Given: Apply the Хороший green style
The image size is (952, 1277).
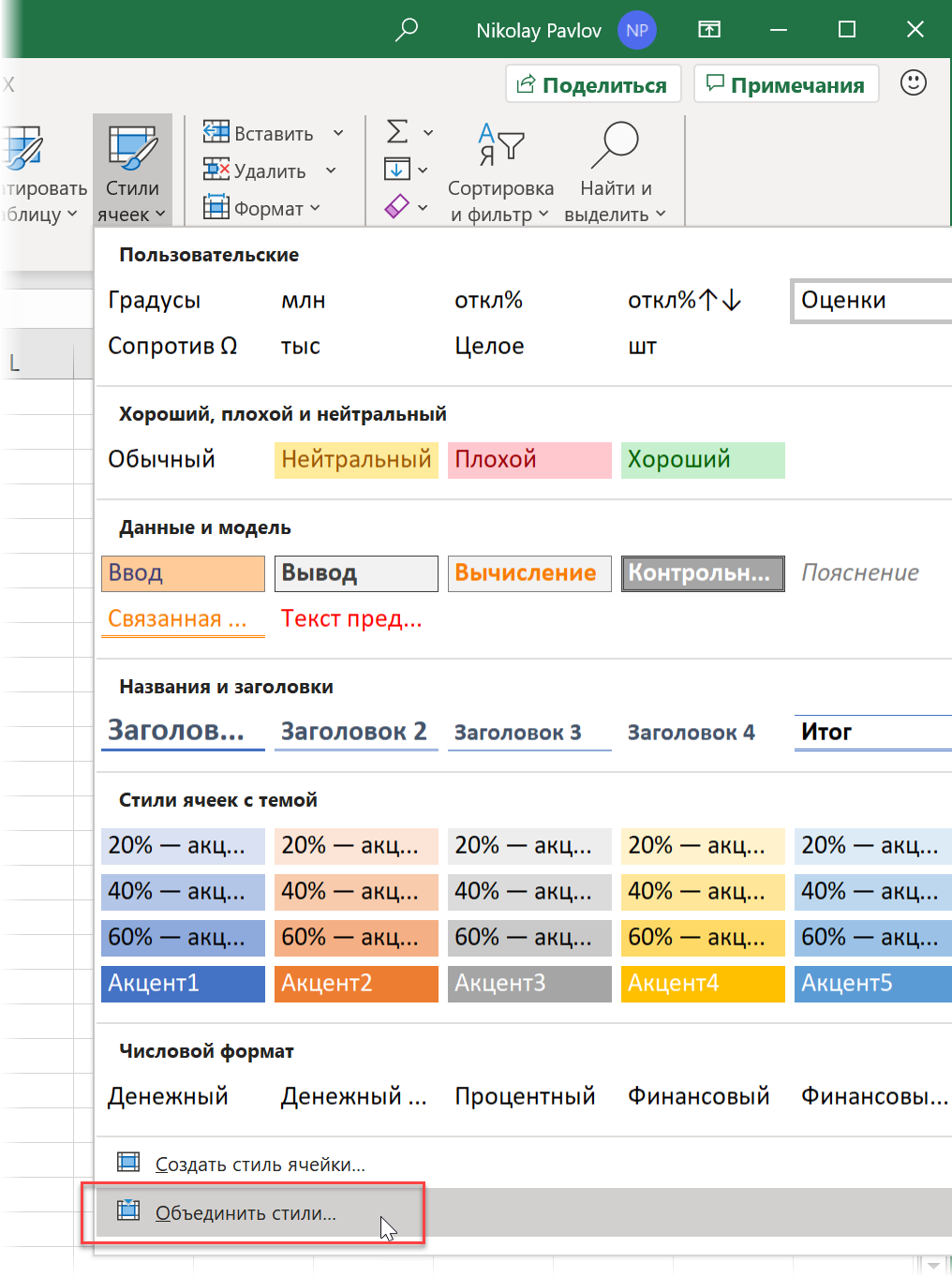Looking at the screenshot, I should (703, 460).
